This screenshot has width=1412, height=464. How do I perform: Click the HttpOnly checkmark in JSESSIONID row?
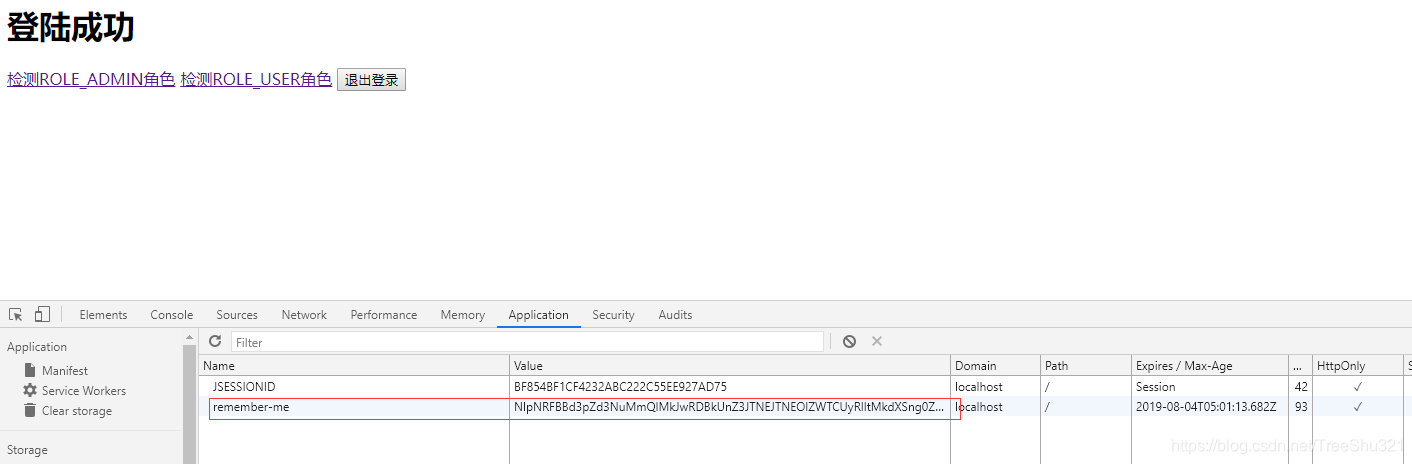coord(1358,387)
